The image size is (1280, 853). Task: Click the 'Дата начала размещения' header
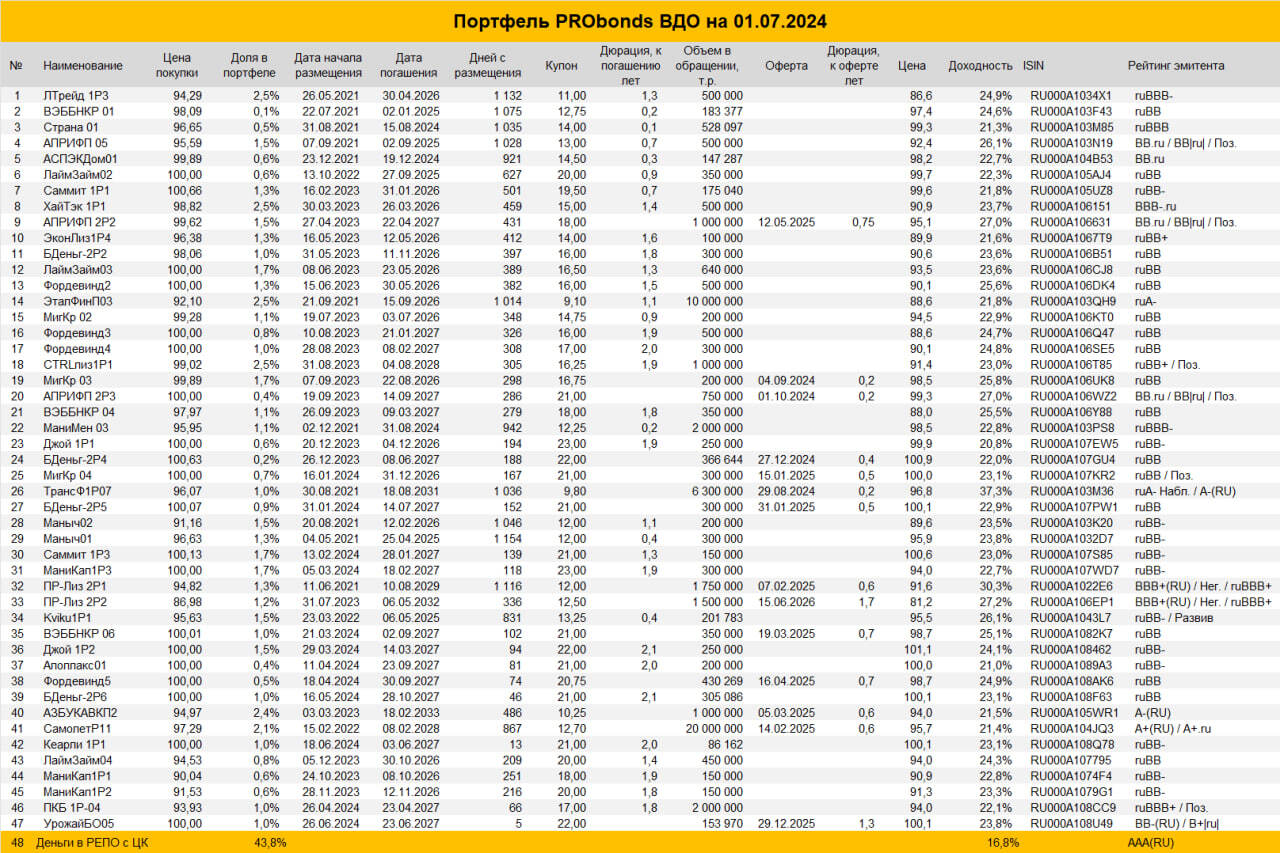(x=328, y=66)
